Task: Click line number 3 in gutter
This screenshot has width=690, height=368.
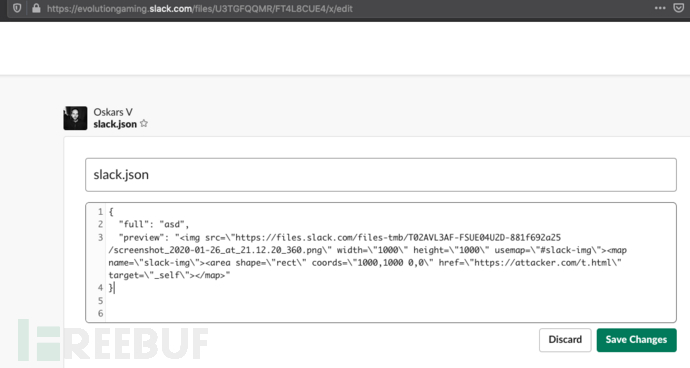Action: pos(100,238)
